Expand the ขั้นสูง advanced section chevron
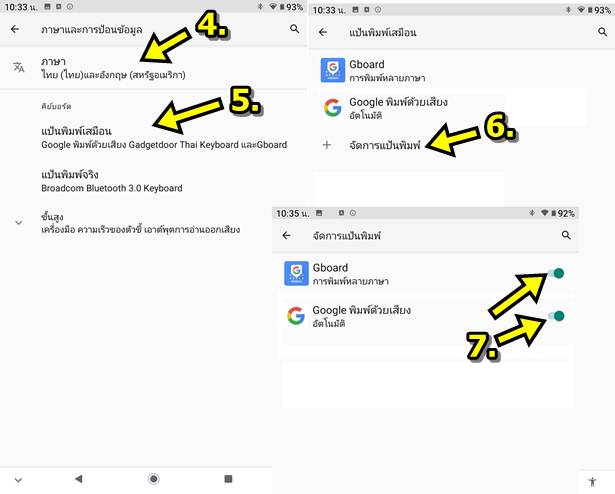615x494 pixels. pos(18,223)
